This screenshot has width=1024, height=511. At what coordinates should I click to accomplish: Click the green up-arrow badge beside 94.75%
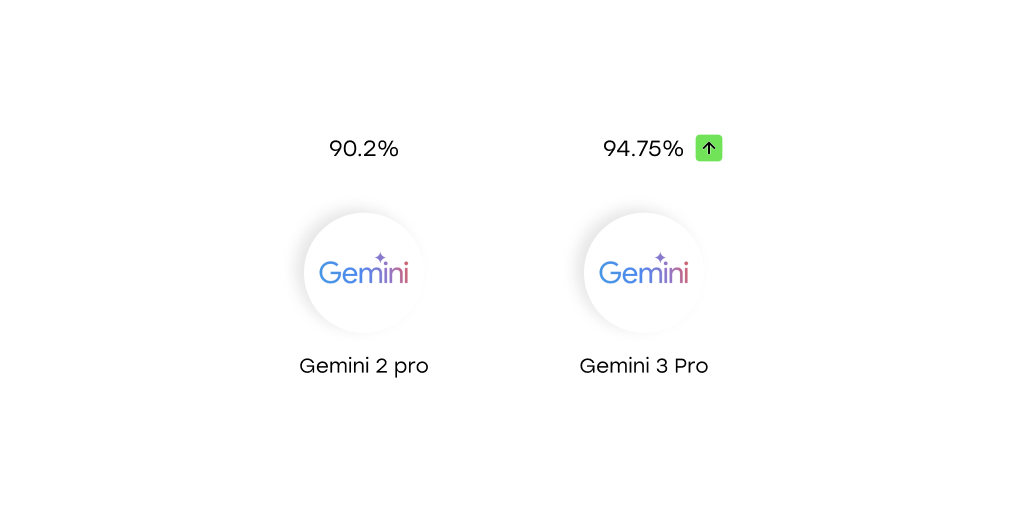tap(709, 148)
